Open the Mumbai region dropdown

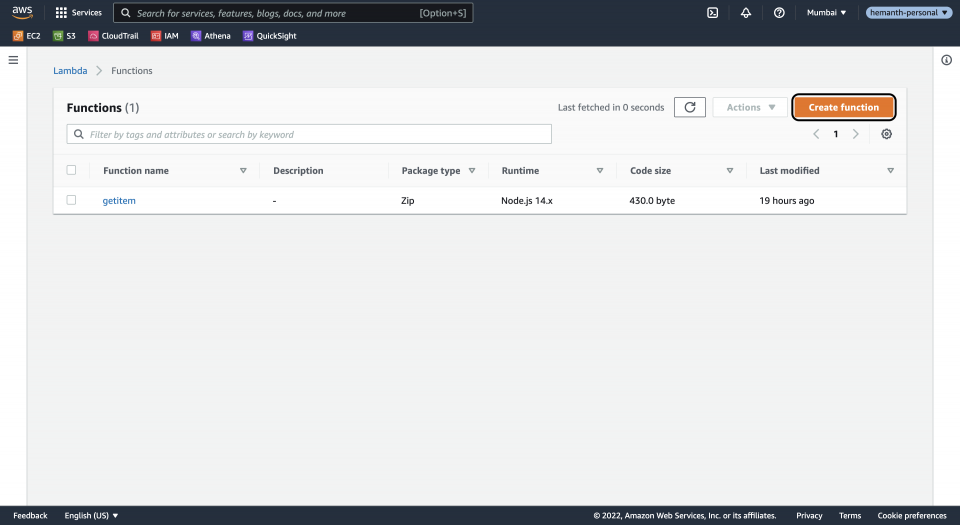coord(826,13)
